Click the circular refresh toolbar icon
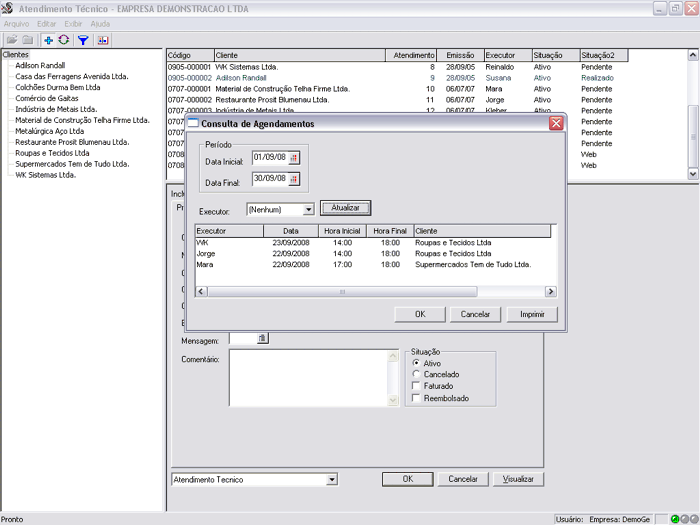The image size is (700, 525). [63, 40]
